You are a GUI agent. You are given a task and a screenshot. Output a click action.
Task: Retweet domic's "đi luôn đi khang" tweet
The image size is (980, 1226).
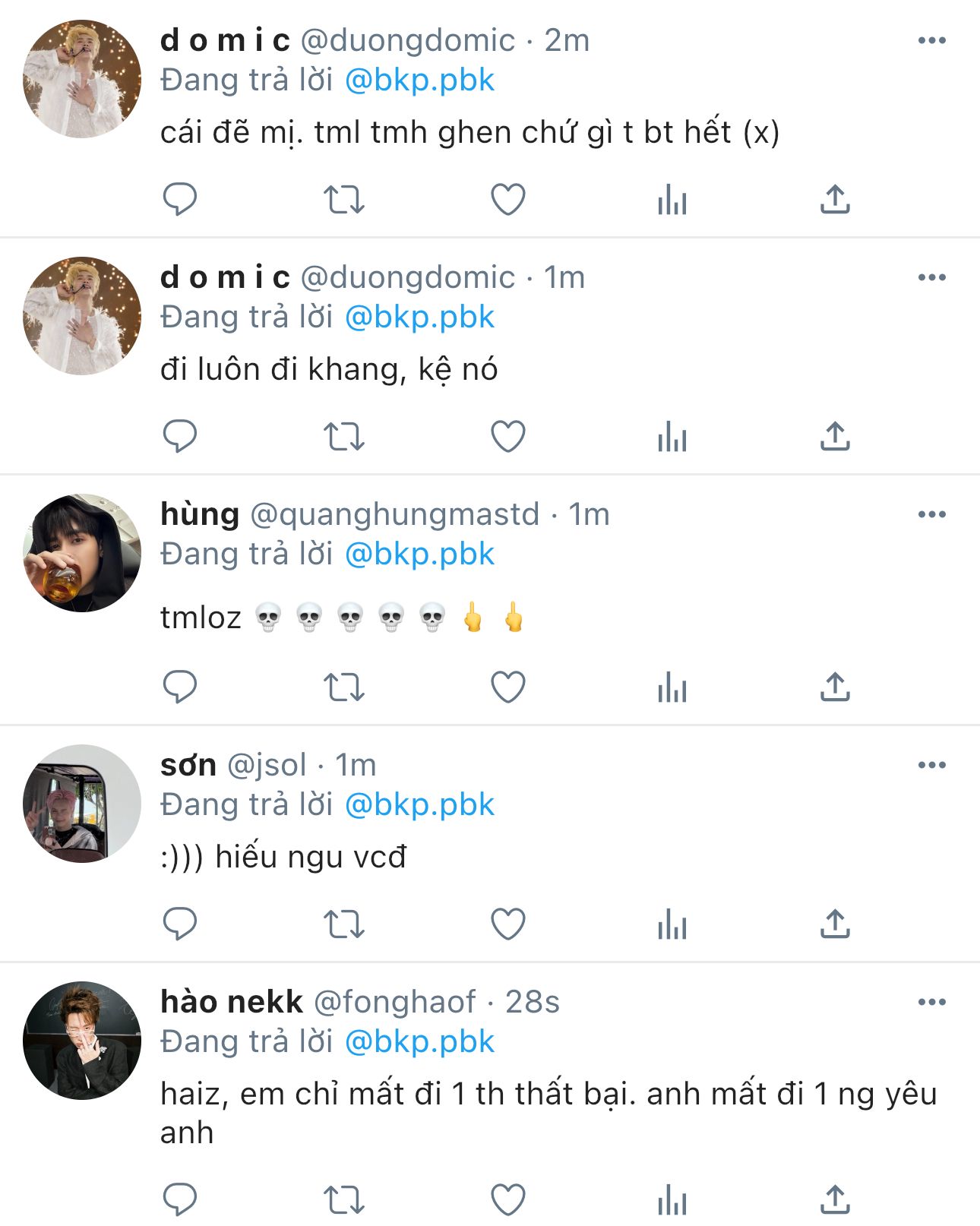pos(344,437)
